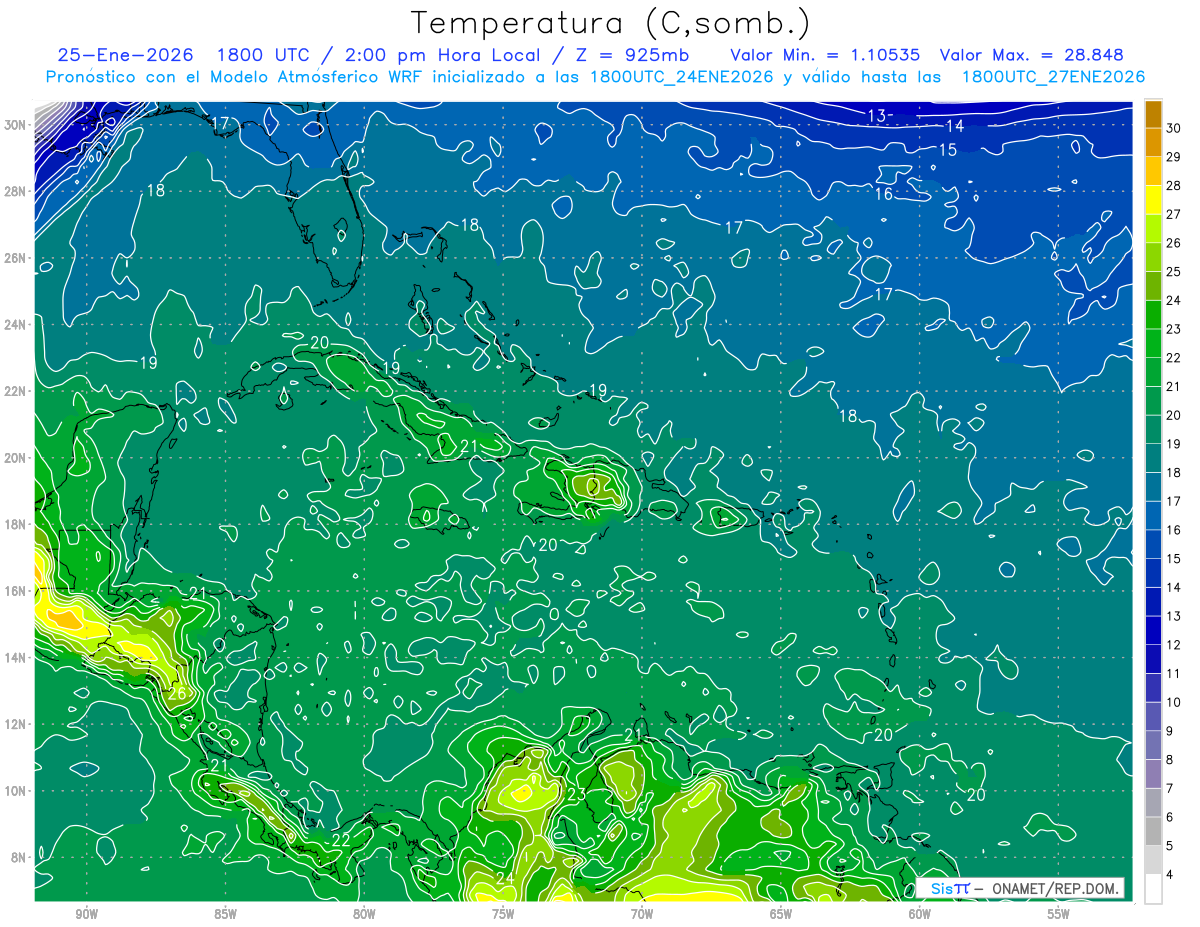Click the "13" contour label on the map
This screenshot has width=1200, height=927.
(x=876, y=116)
